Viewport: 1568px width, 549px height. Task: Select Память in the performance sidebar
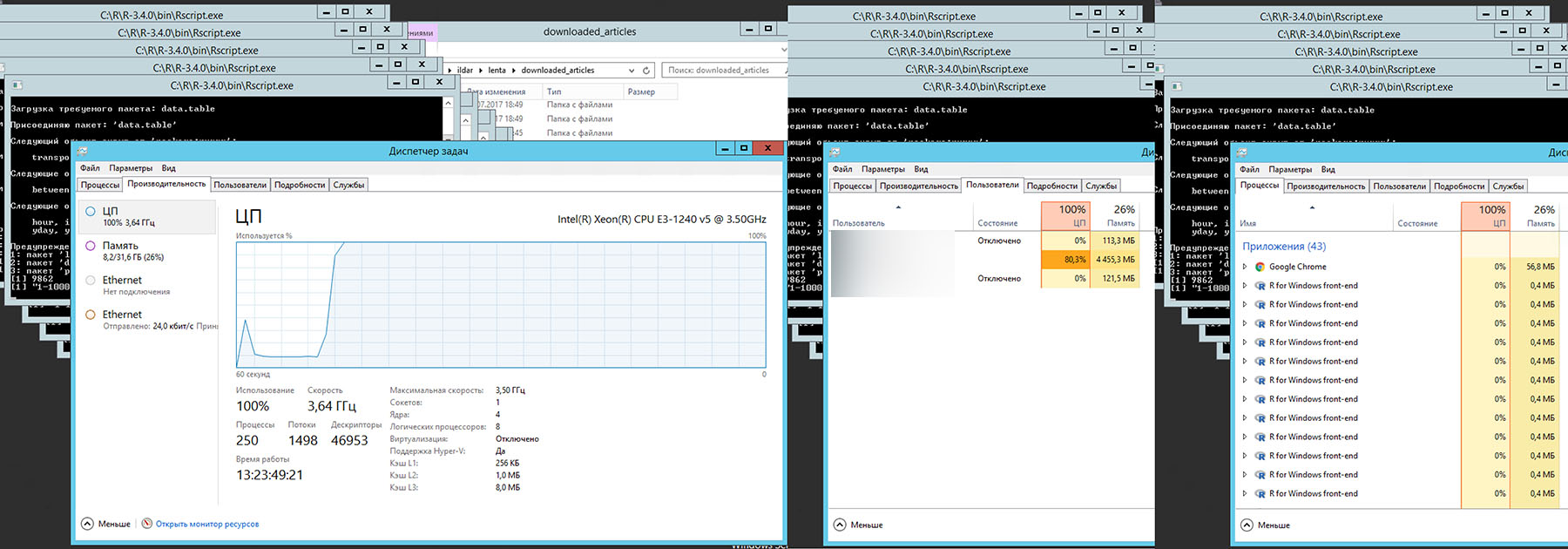[x=146, y=251]
